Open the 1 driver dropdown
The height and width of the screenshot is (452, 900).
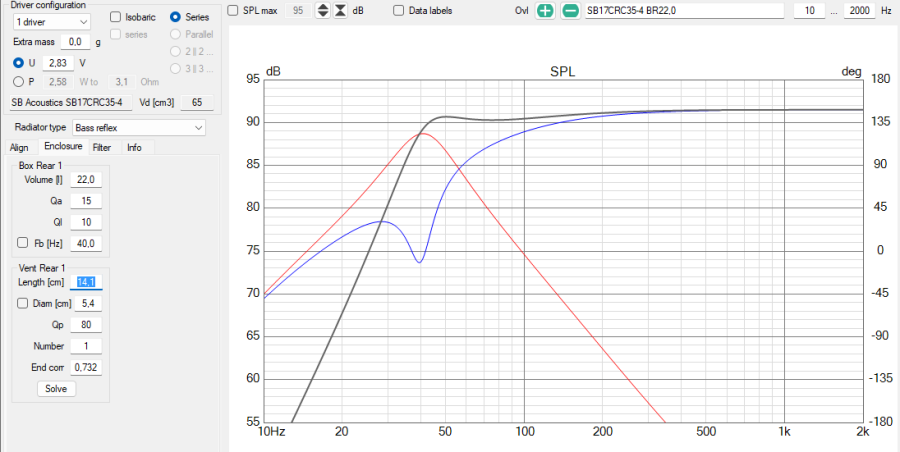pyautogui.click(x=51, y=22)
